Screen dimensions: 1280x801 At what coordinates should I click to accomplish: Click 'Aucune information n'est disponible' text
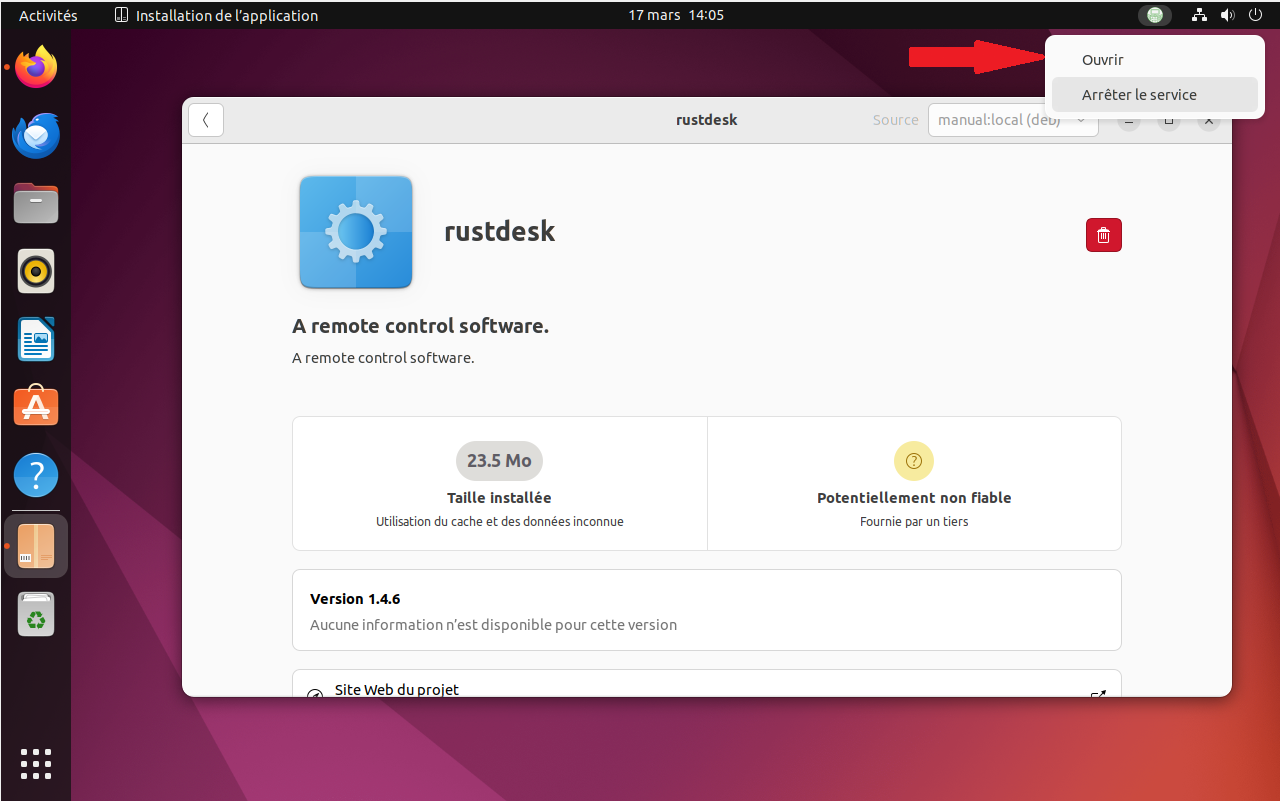click(x=493, y=625)
